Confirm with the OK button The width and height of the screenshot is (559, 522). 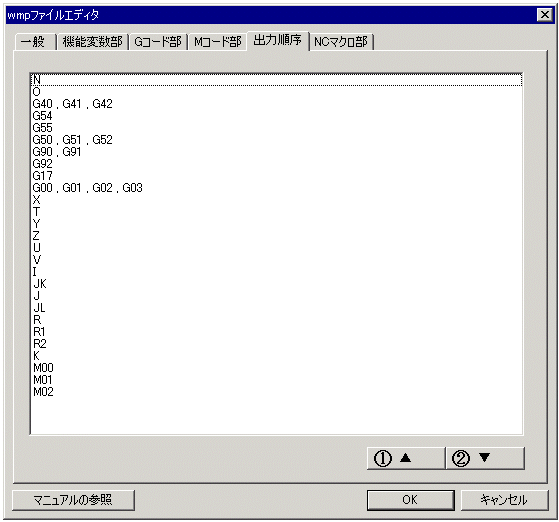(x=410, y=500)
